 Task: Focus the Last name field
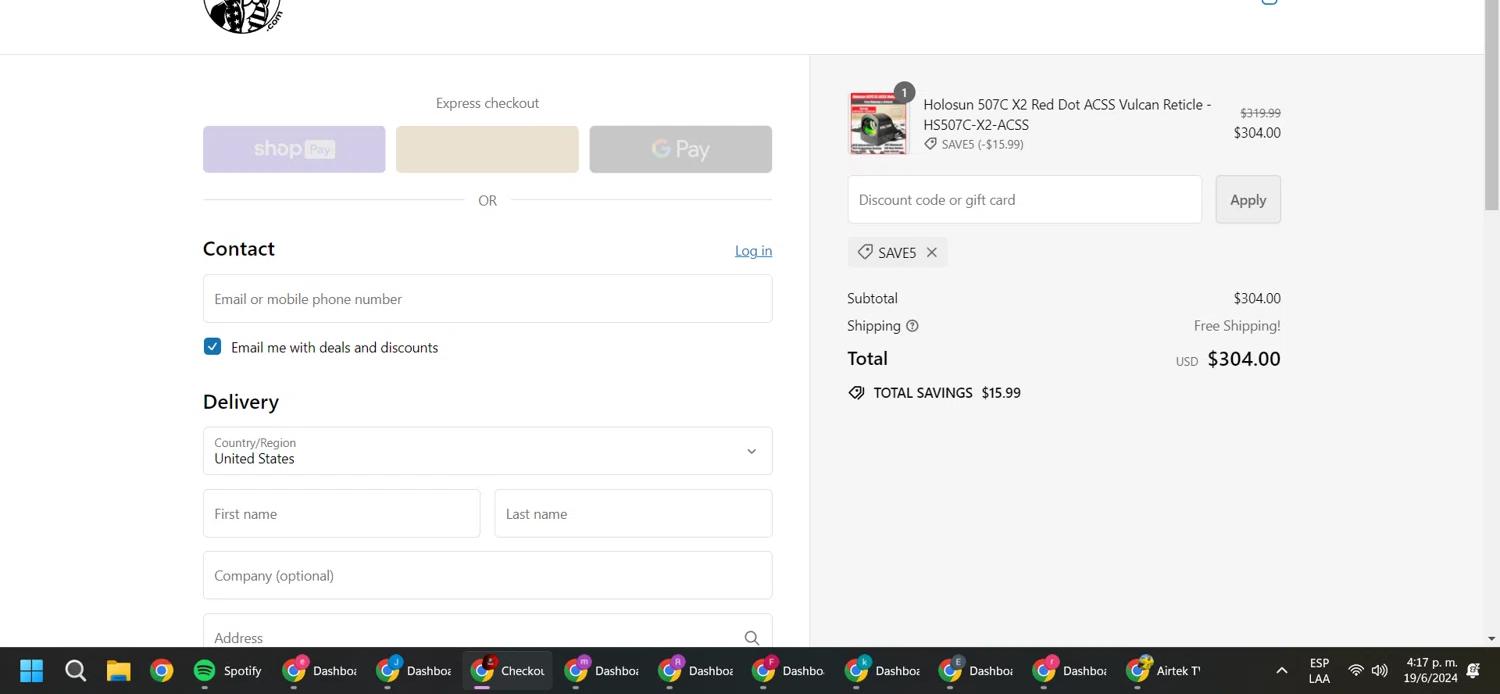[x=633, y=513]
